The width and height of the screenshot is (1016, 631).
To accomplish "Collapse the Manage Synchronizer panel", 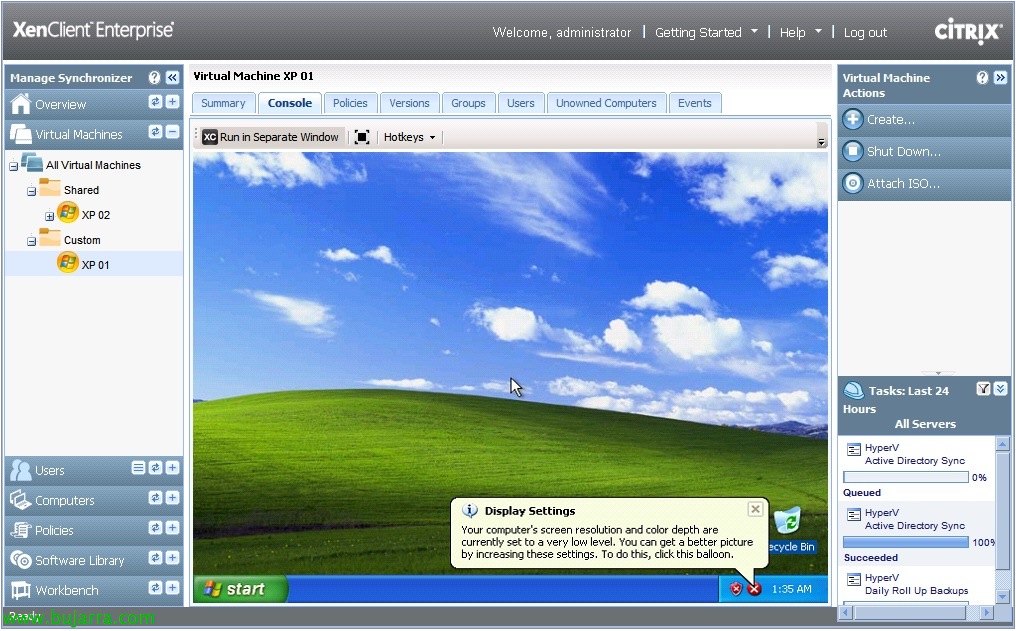I will click(172, 78).
